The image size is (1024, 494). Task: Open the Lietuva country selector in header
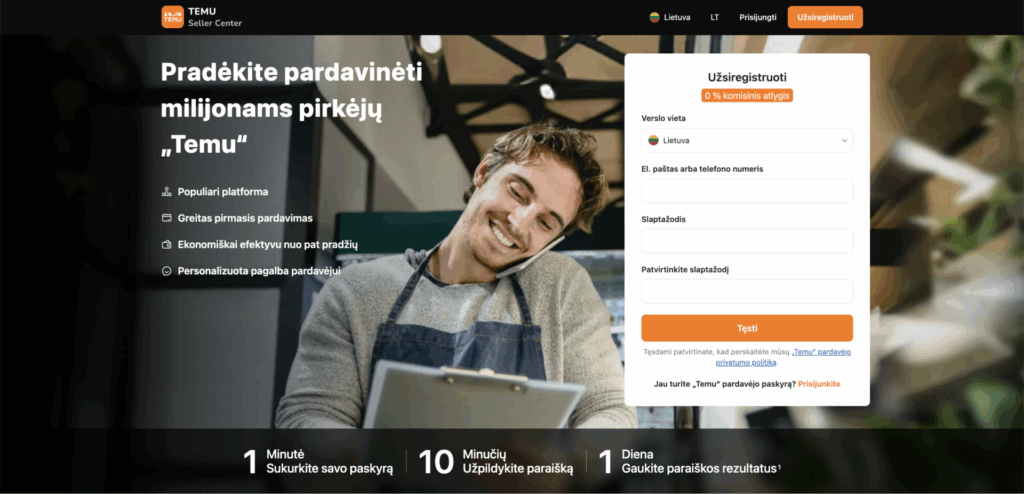(670, 18)
